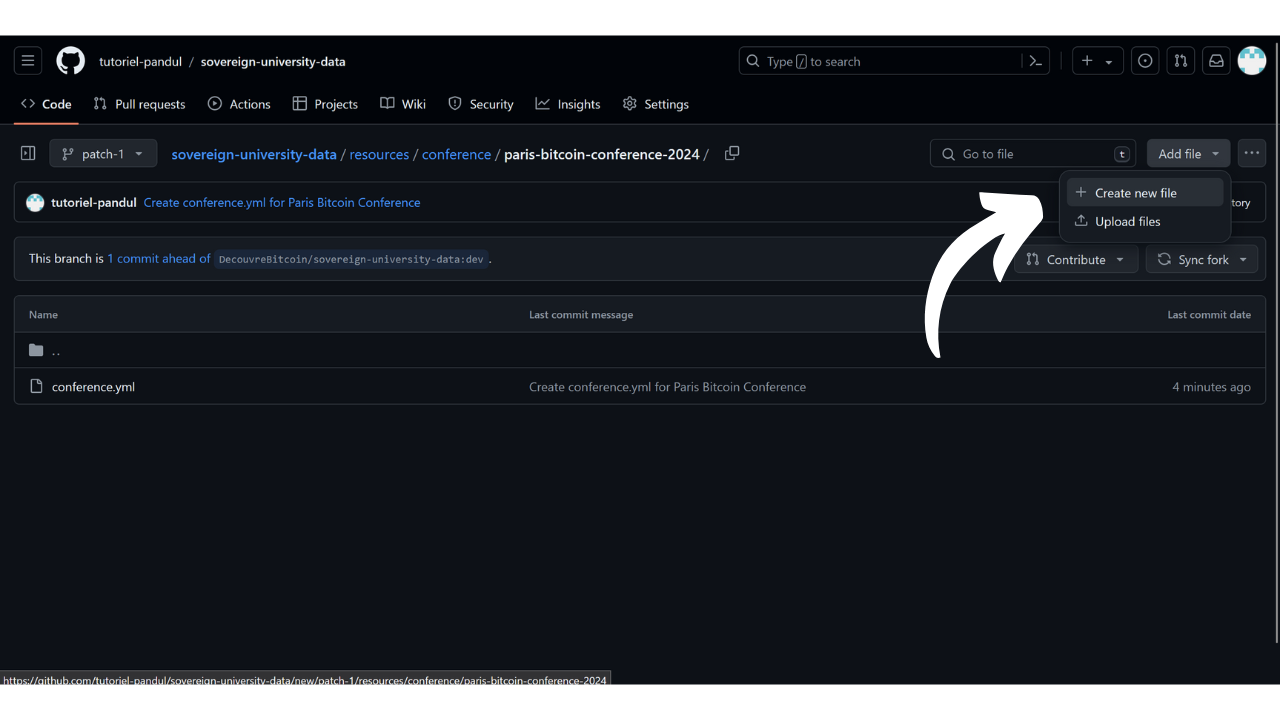Click tutoriel-pandul commit author avatar
Viewport: 1280px width, 720px height.
35,202
